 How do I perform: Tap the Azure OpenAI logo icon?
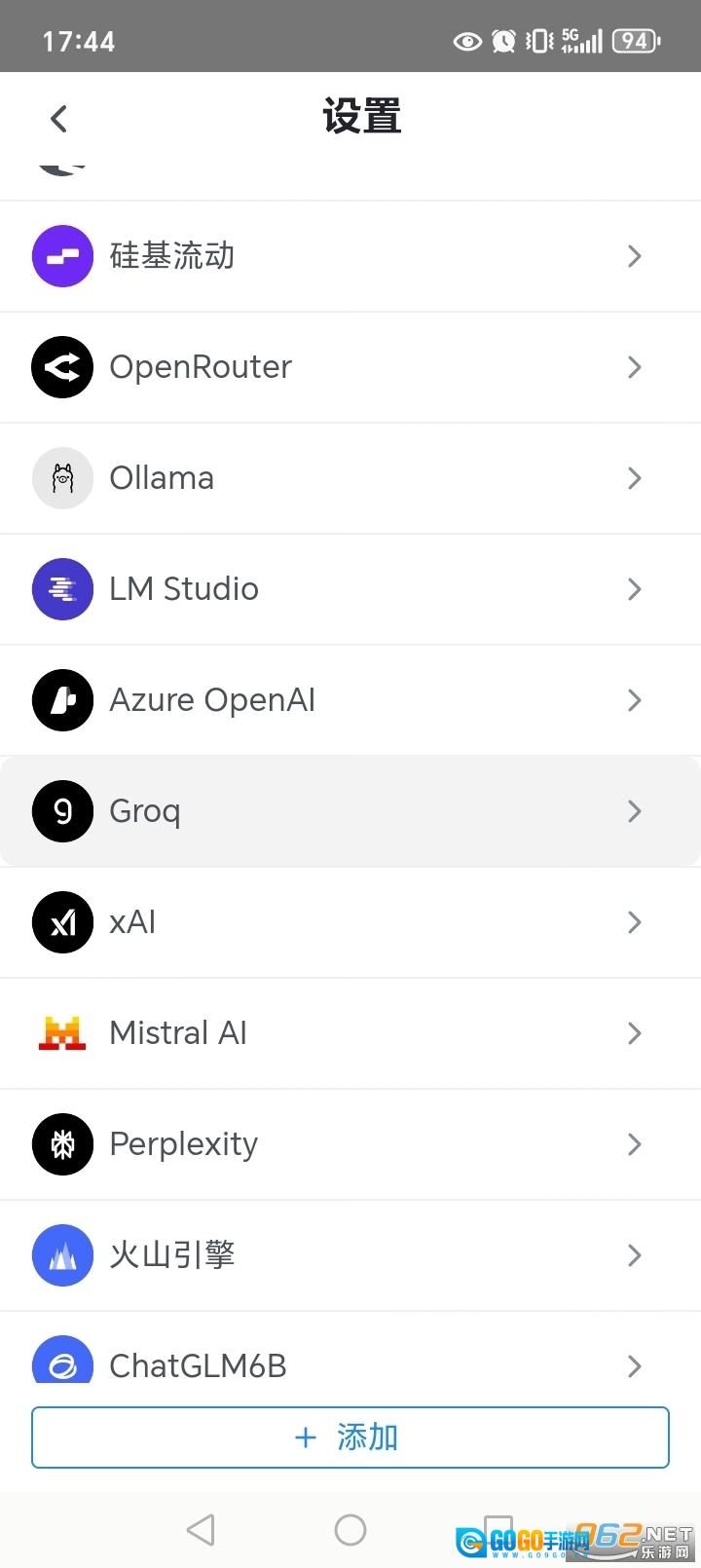point(62,700)
